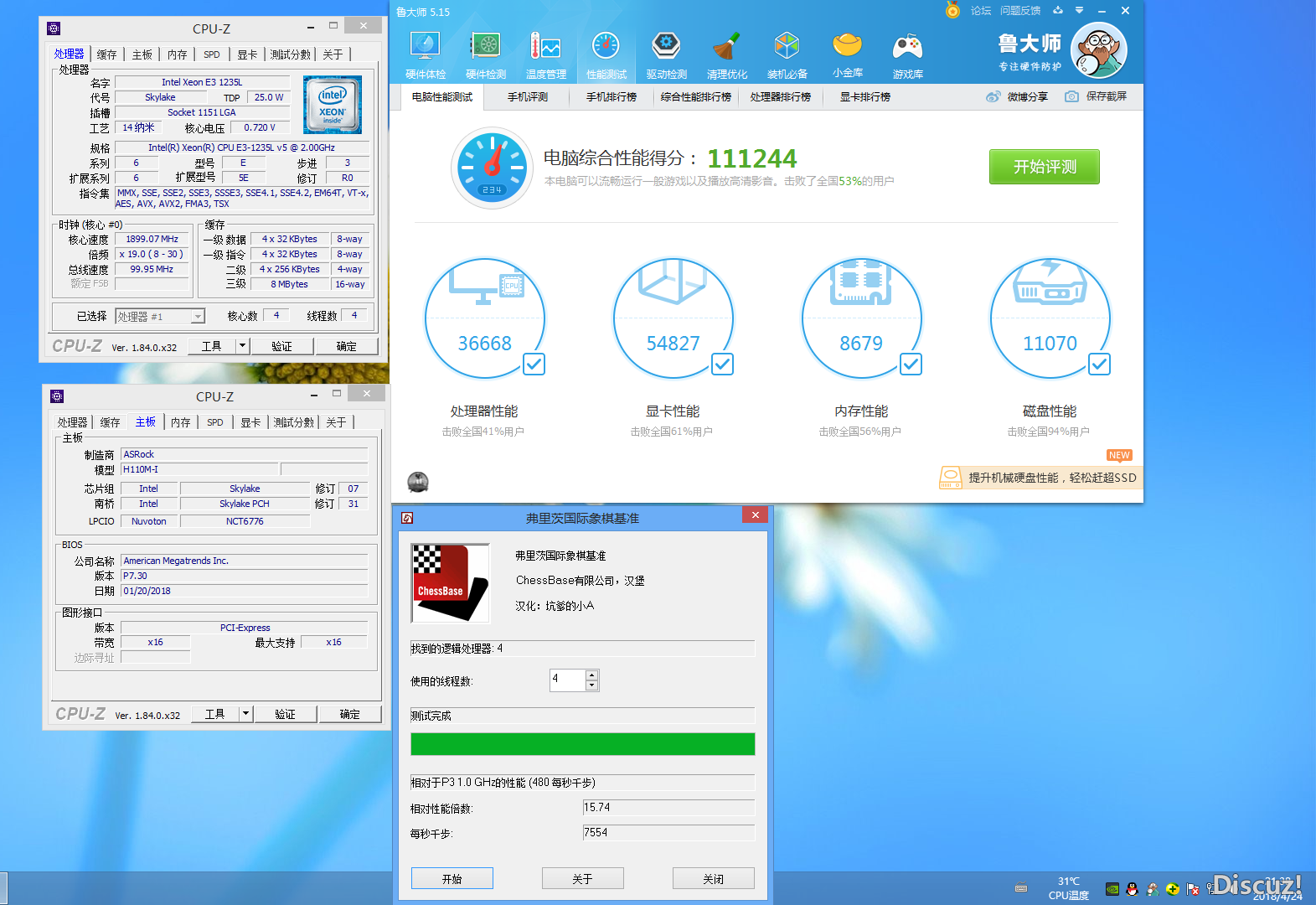Screen dimensions: 1316x905
Task: Click the SSD upgrade promotion icon
Action: [x=951, y=478]
